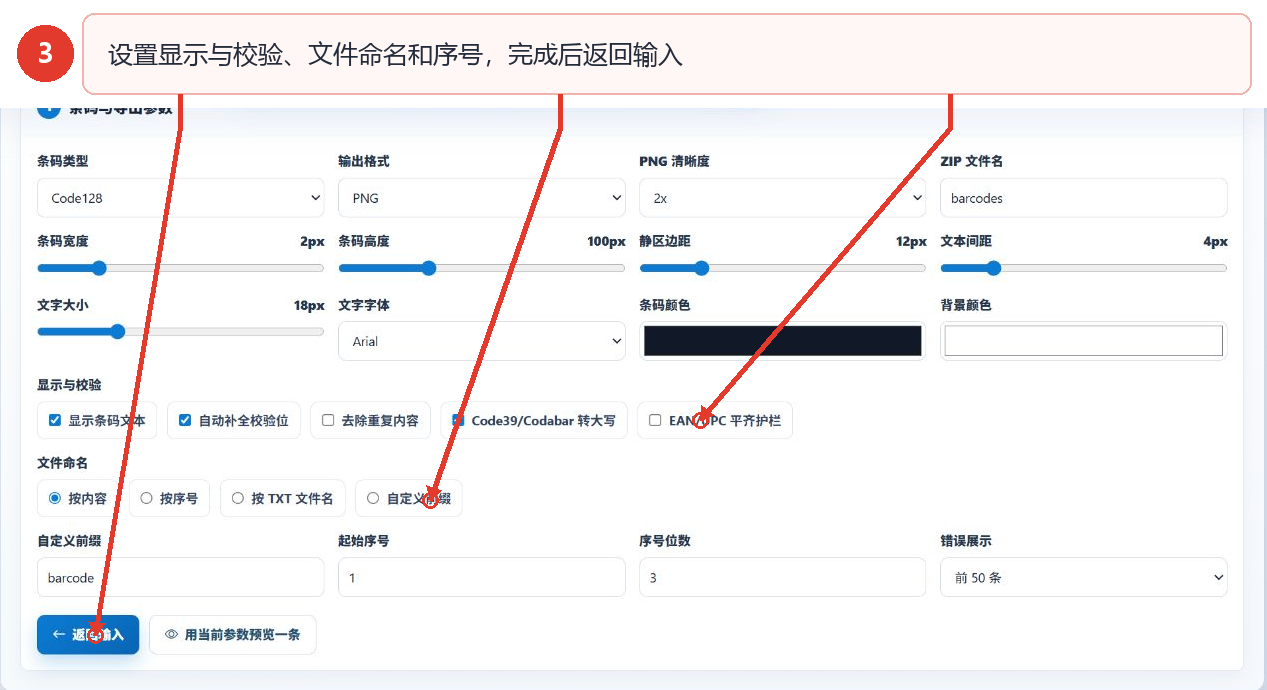Select the 自定义前缀 radio option
This screenshot has width=1267, height=690.
(x=373, y=498)
